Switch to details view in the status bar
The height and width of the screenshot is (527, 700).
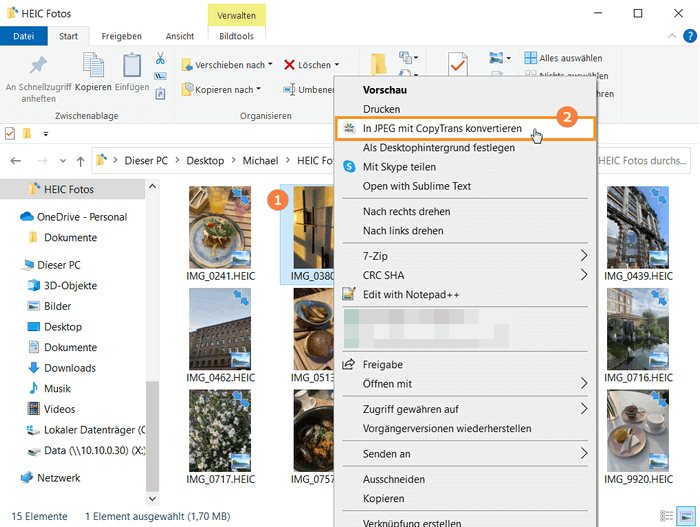point(667,516)
